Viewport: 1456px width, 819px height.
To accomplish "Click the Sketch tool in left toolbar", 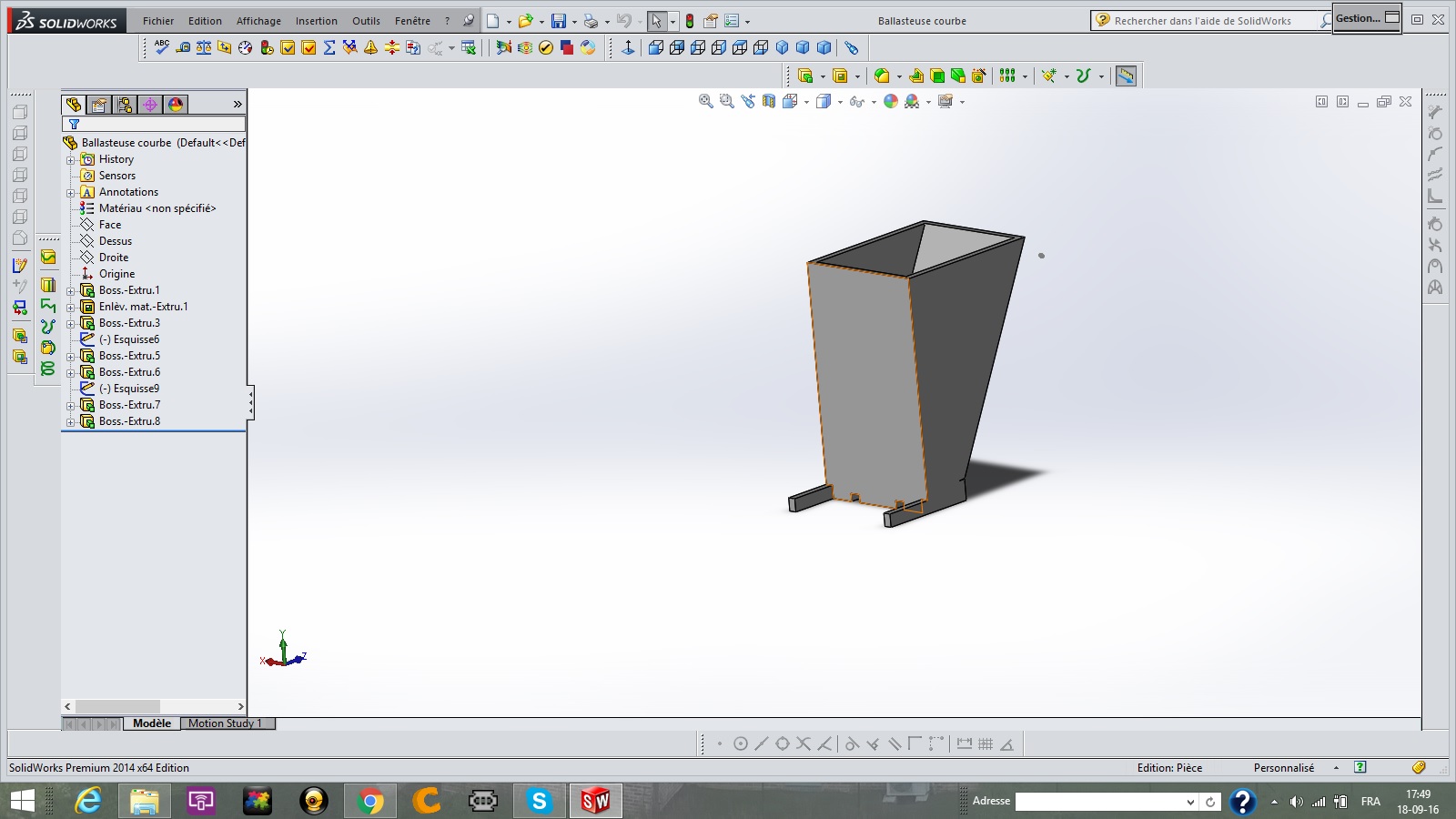I will click(x=20, y=265).
